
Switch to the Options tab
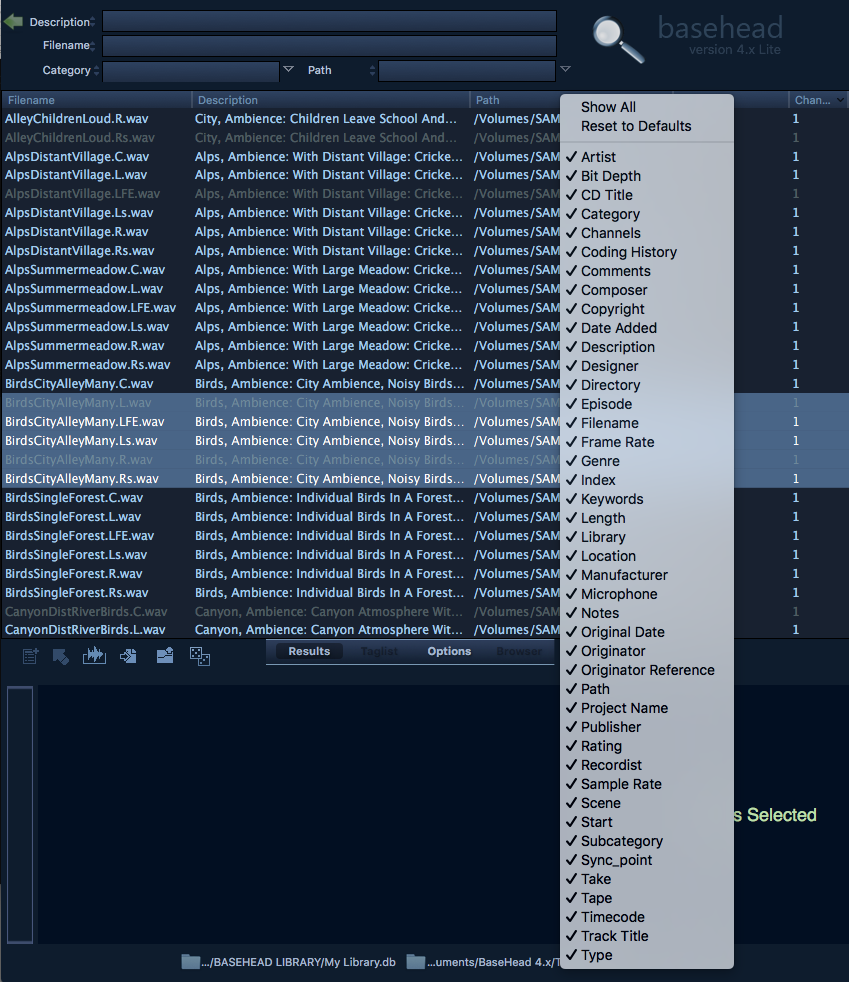click(449, 651)
